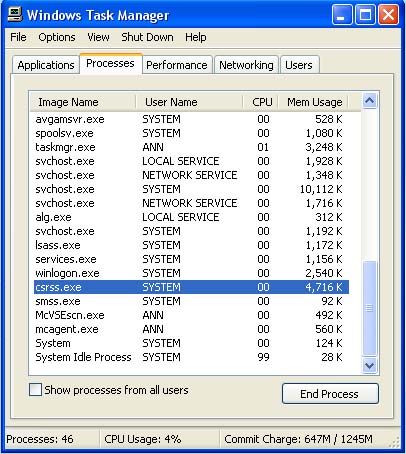The height and width of the screenshot is (454, 406).
Task: Sort processes by Image Name column
Action: tap(83, 102)
